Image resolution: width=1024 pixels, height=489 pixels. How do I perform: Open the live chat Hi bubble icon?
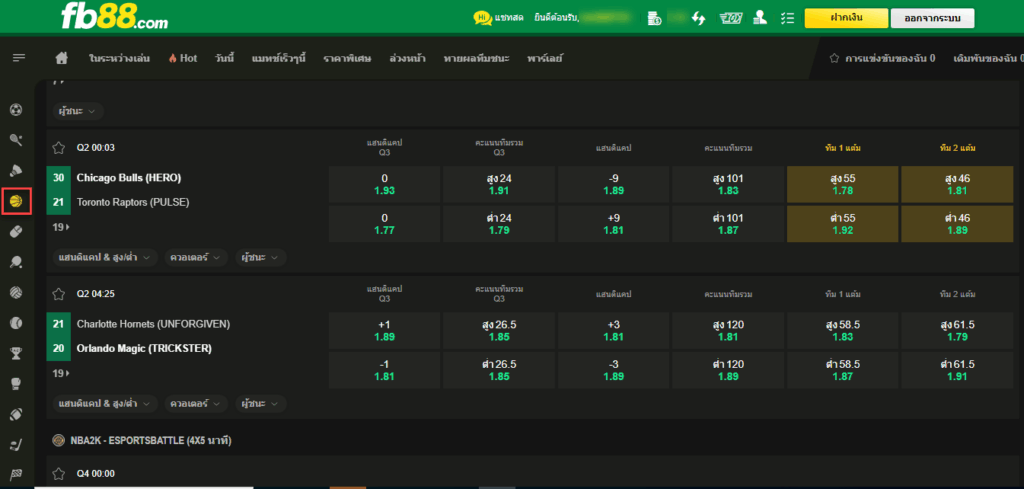pyautogui.click(x=483, y=18)
